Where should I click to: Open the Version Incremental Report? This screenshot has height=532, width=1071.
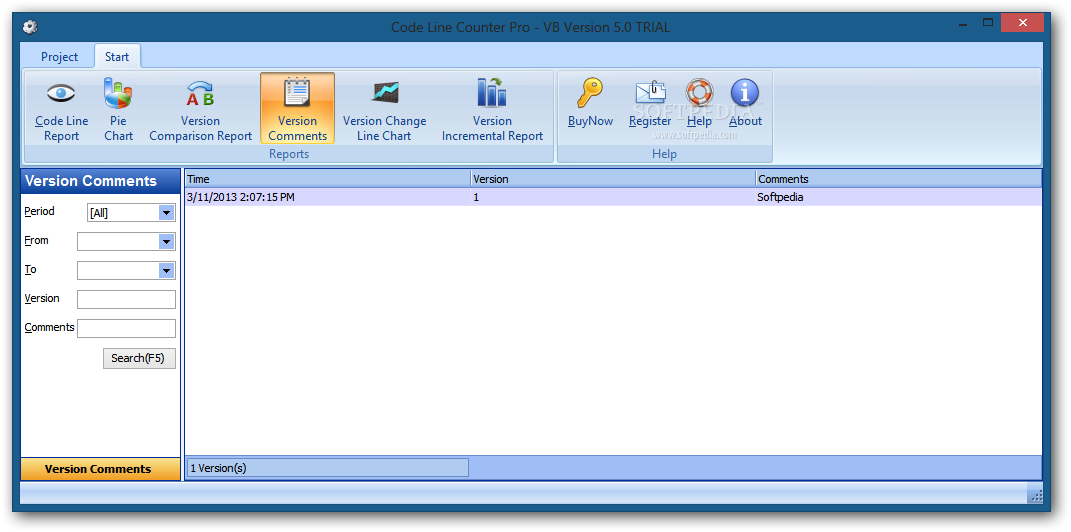pyautogui.click(x=492, y=109)
